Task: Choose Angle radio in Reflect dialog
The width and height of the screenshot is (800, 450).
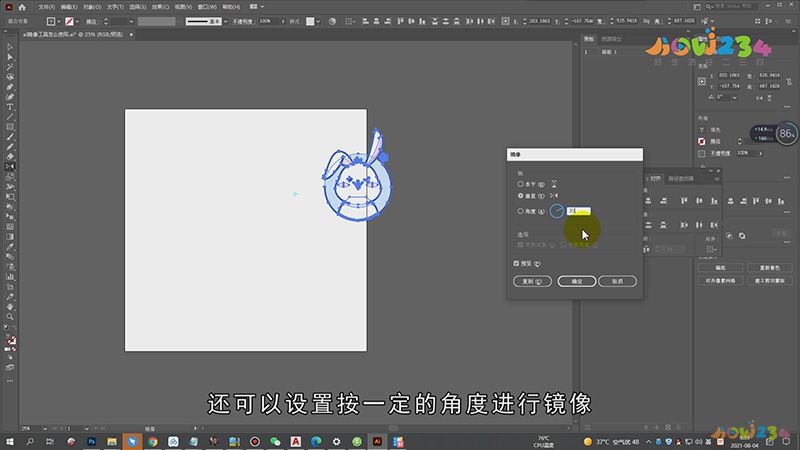Action: point(520,211)
